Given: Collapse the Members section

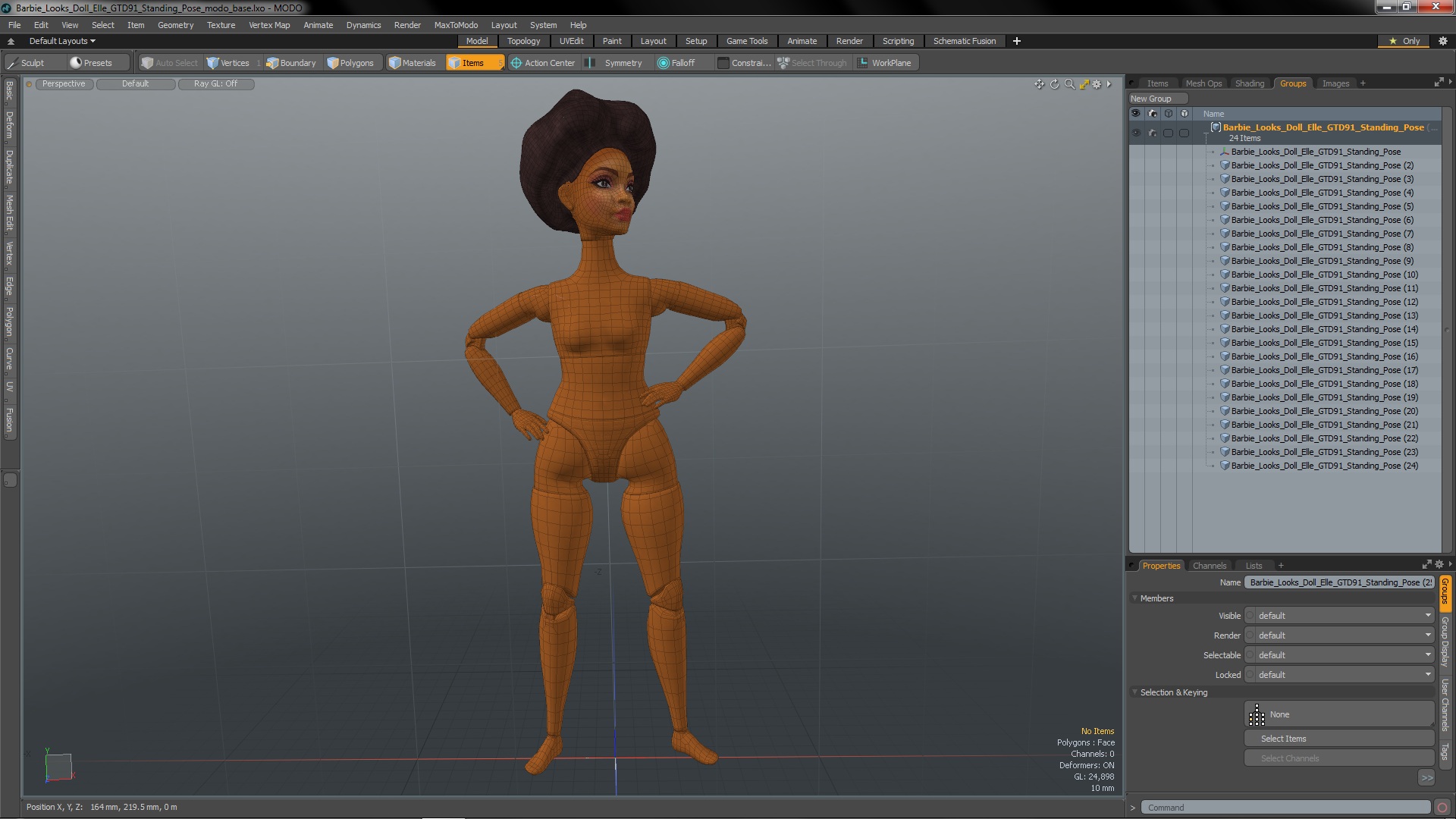Looking at the screenshot, I should pyautogui.click(x=1135, y=598).
